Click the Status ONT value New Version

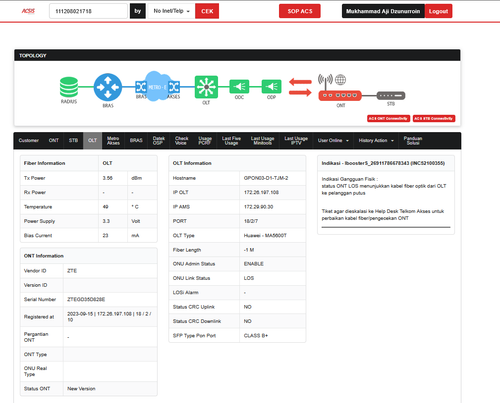tap(81, 389)
